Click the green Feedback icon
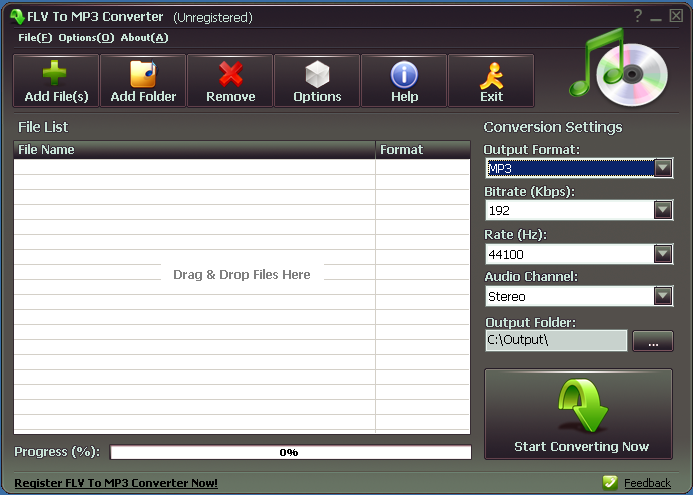 point(610,483)
